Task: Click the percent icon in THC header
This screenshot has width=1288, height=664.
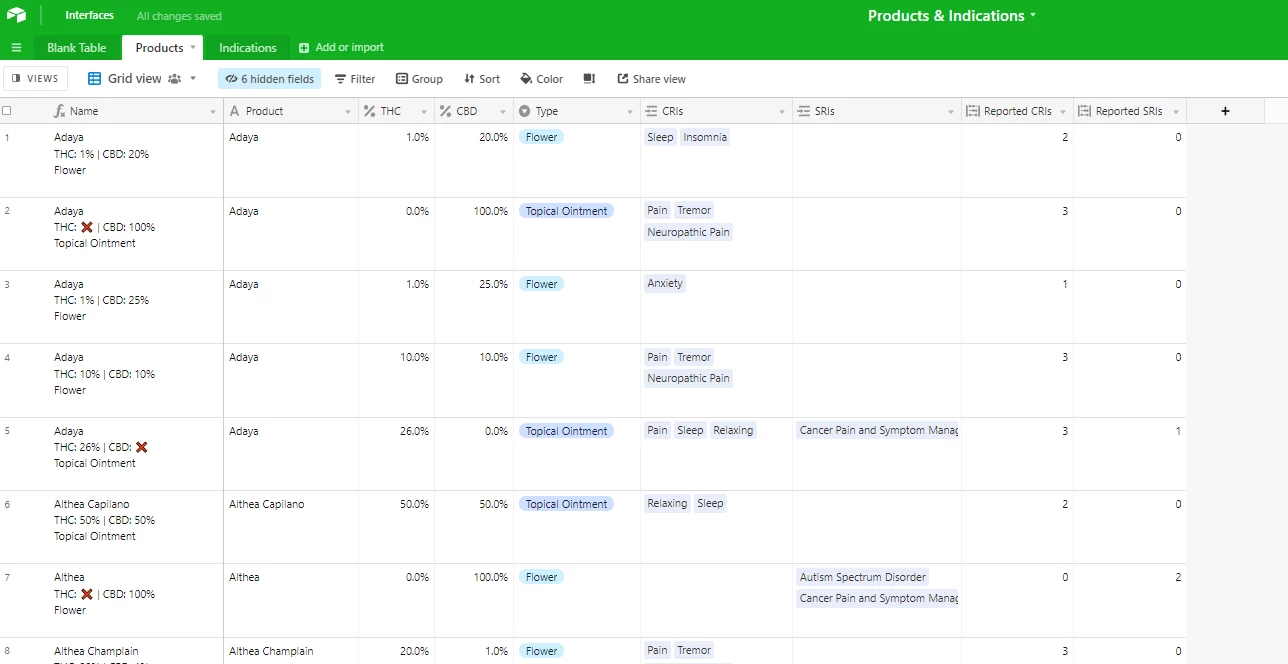Action: pyautogui.click(x=369, y=111)
